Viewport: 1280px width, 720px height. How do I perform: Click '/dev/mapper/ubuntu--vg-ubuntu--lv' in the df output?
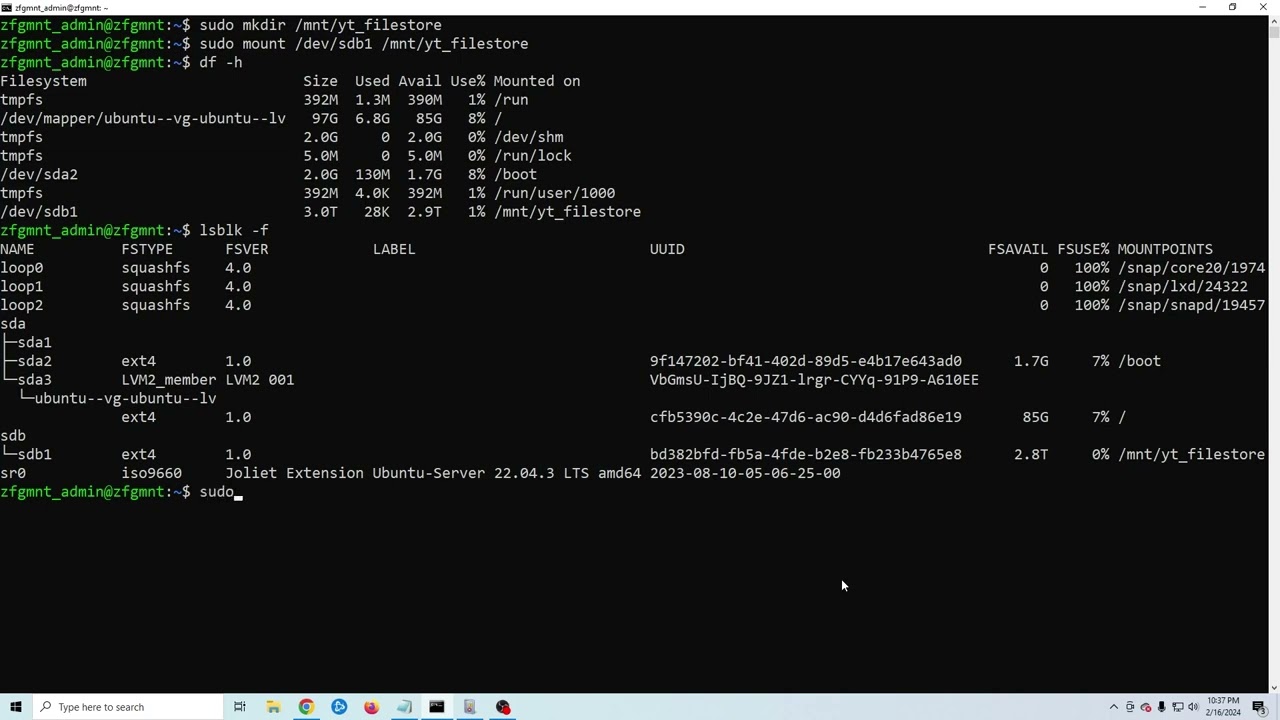(143, 119)
